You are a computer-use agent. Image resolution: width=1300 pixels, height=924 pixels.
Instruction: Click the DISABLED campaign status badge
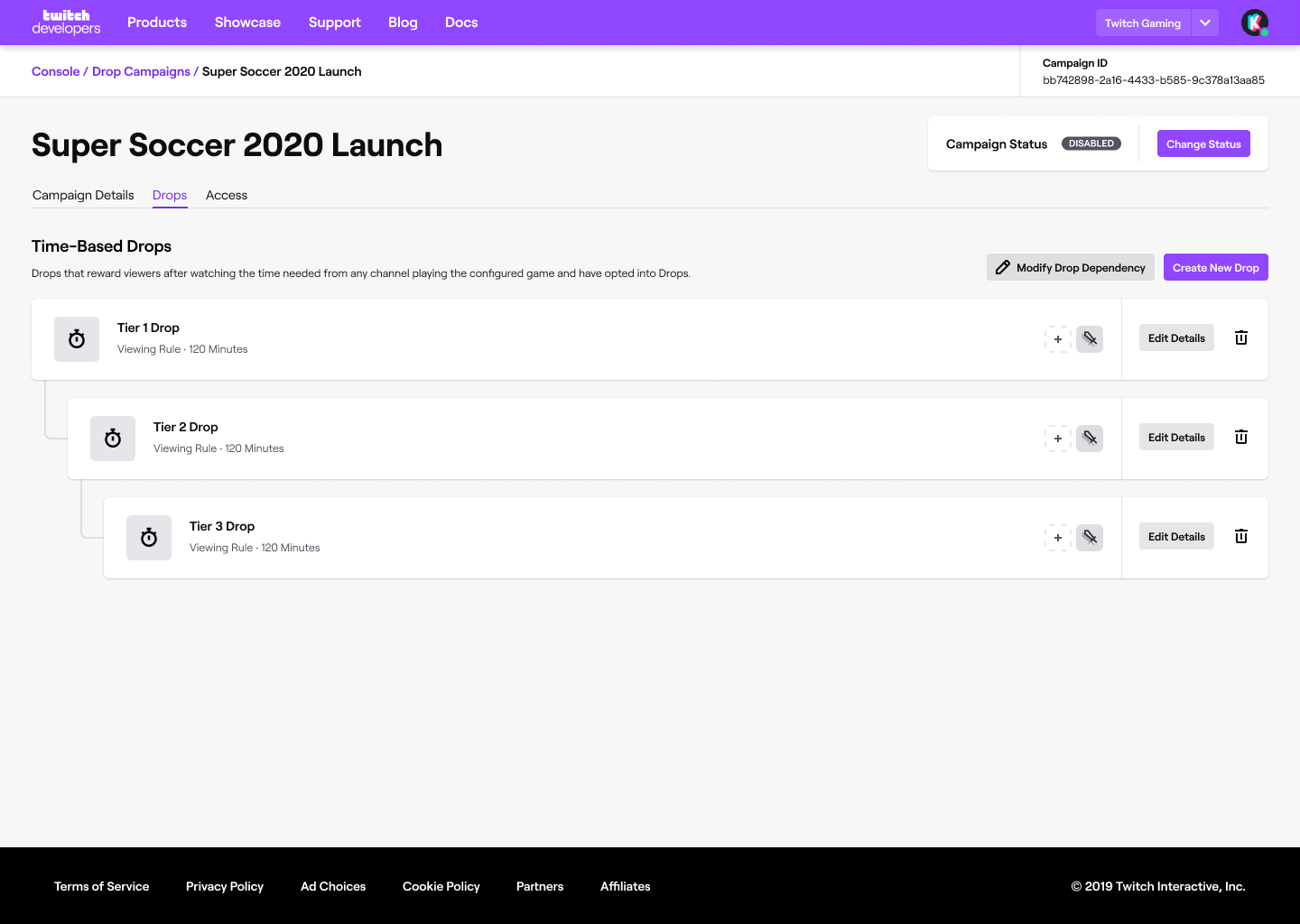[1091, 143]
